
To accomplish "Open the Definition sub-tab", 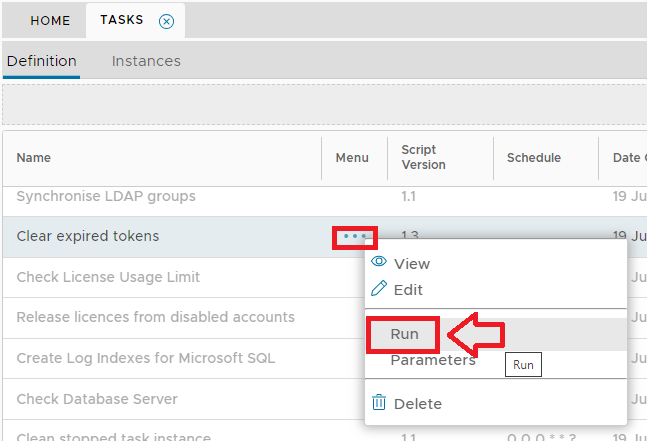I will (x=42, y=61).
